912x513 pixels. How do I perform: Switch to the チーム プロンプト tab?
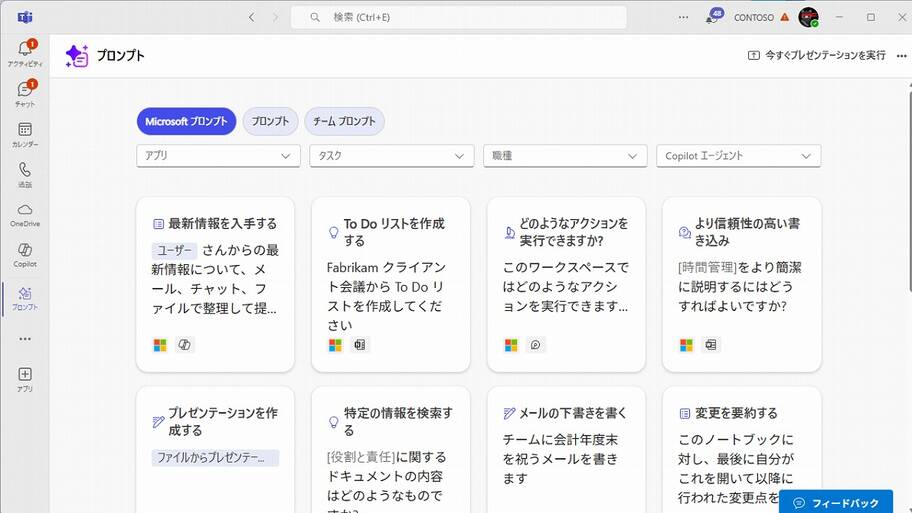(344, 122)
